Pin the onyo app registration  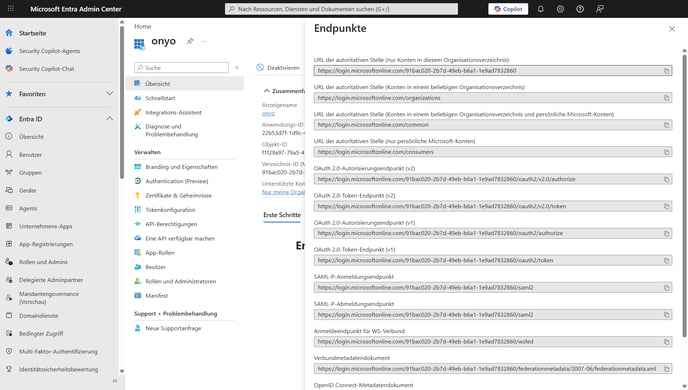coord(190,41)
